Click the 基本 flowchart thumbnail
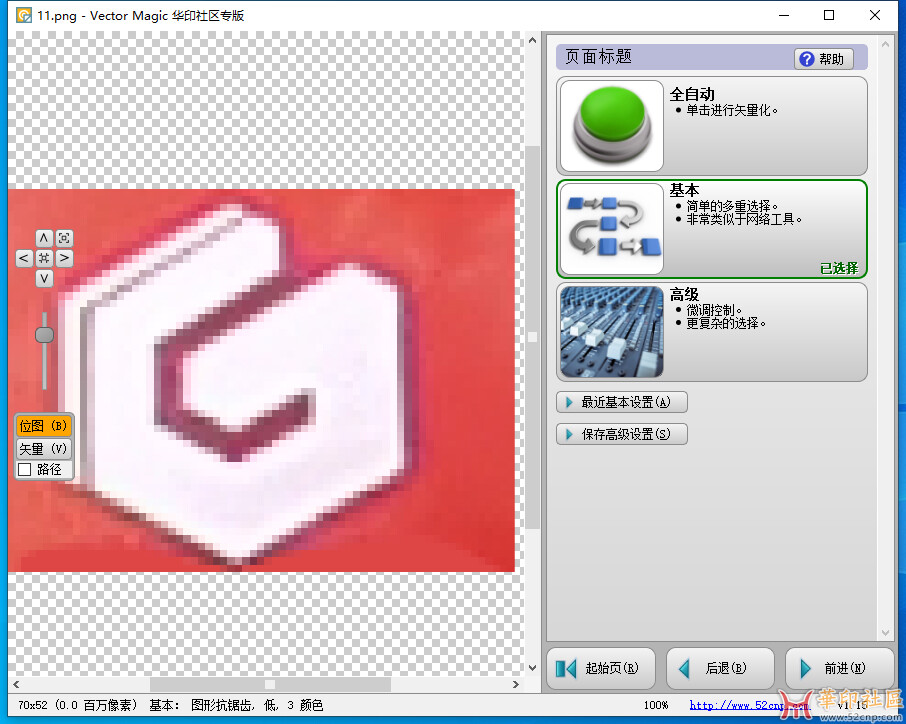 (611, 229)
